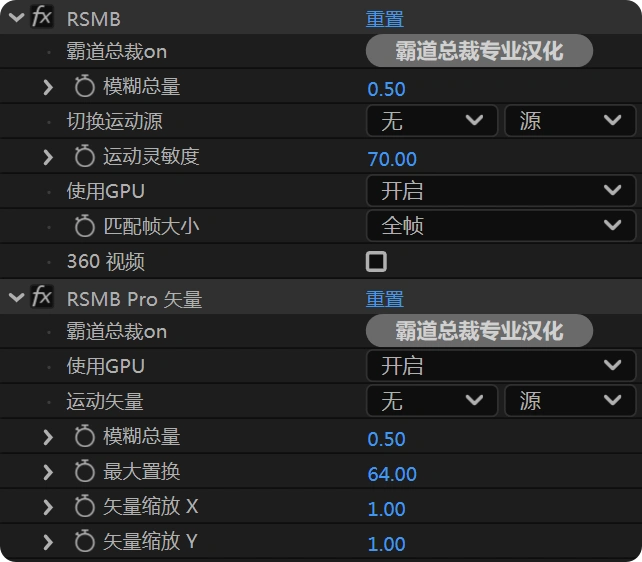Click the 运动矢量 label

click(x=105, y=401)
